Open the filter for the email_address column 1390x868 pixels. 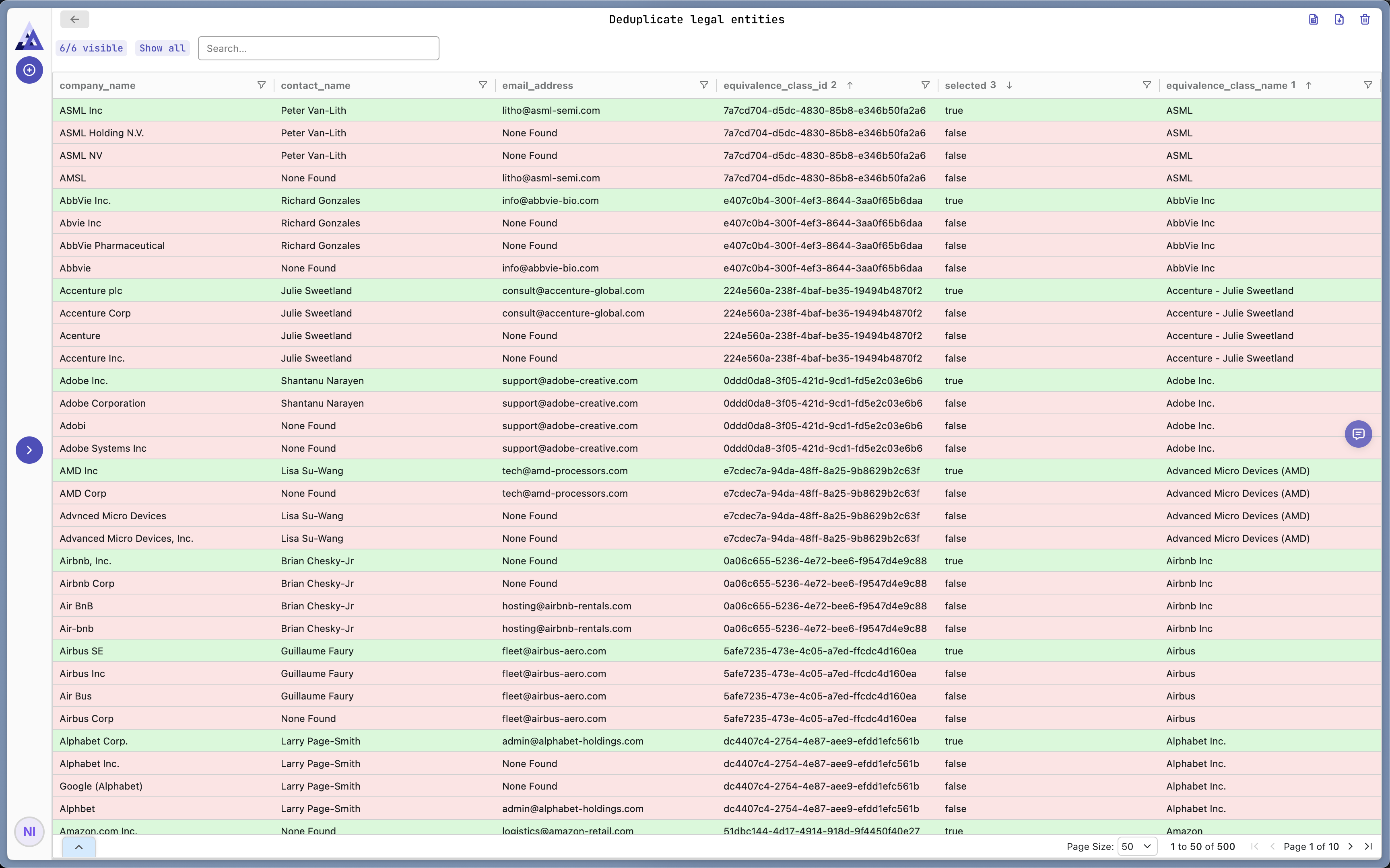[703, 85]
